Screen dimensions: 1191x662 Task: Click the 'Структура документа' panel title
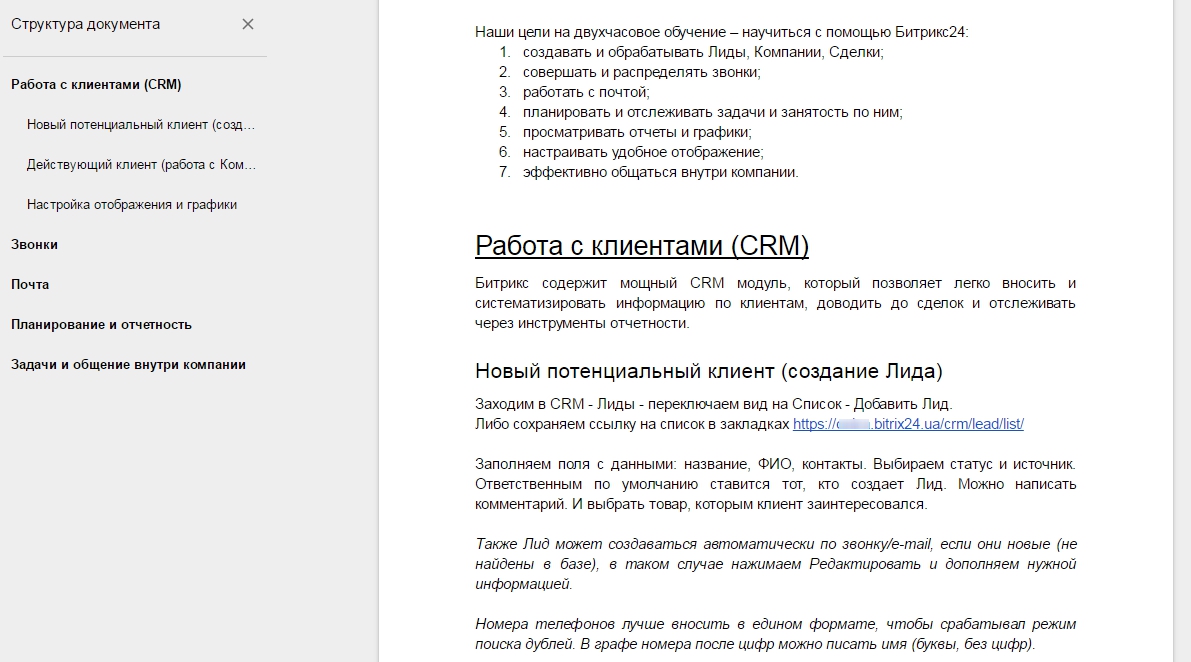pyautogui.click(x=85, y=24)
